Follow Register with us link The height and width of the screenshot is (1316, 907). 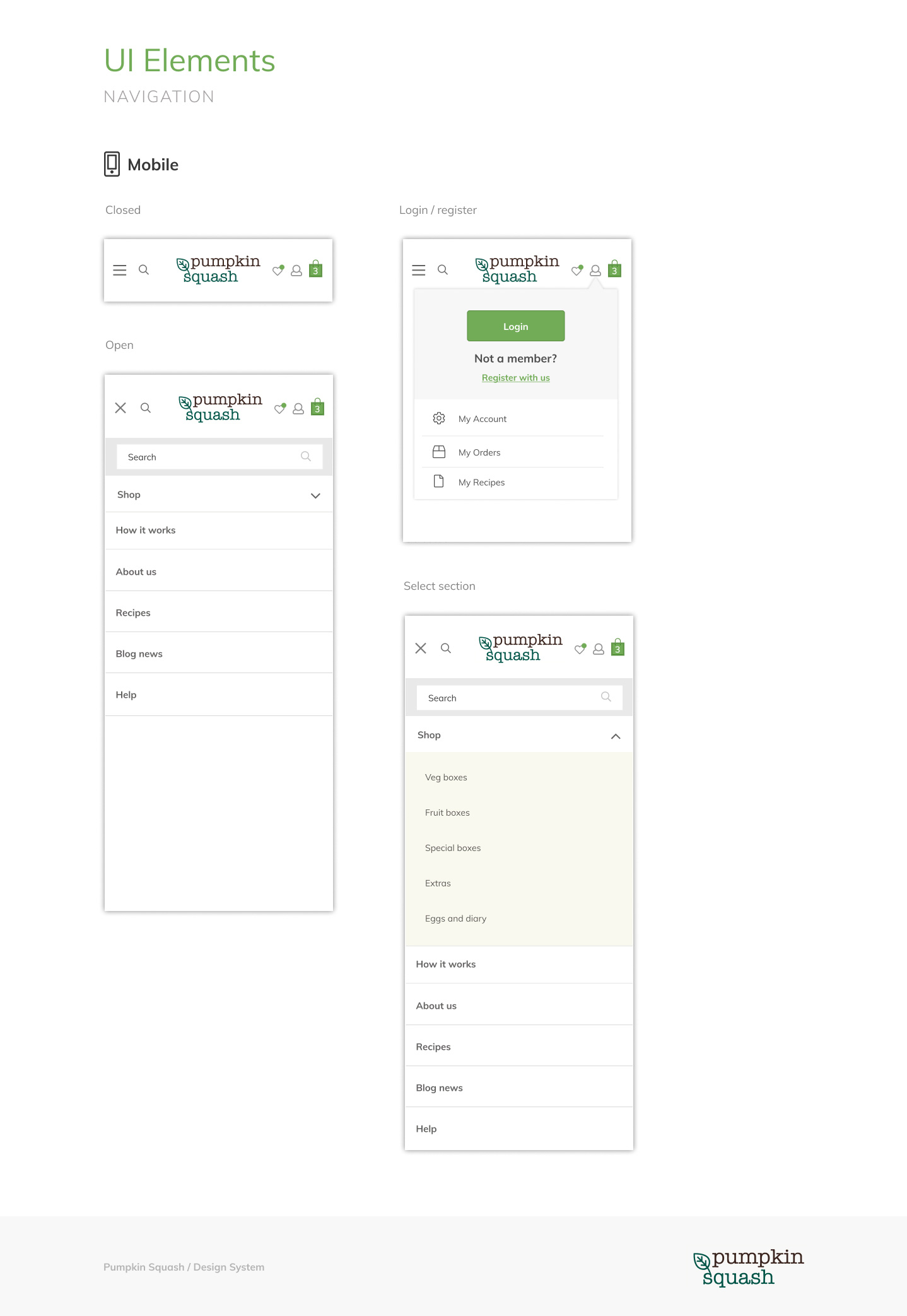click(516, 378)
